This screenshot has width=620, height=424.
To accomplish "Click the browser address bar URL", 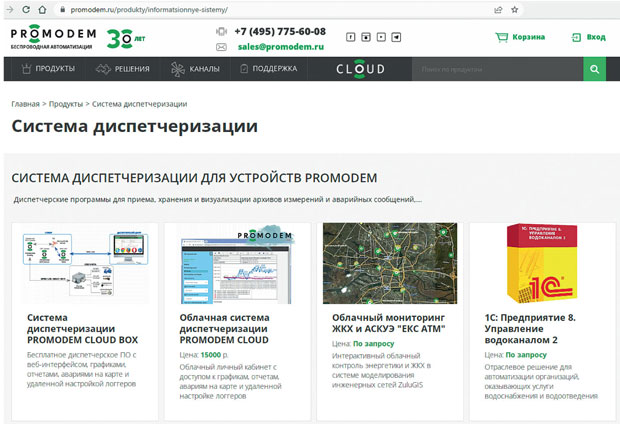I will (149, 10).
